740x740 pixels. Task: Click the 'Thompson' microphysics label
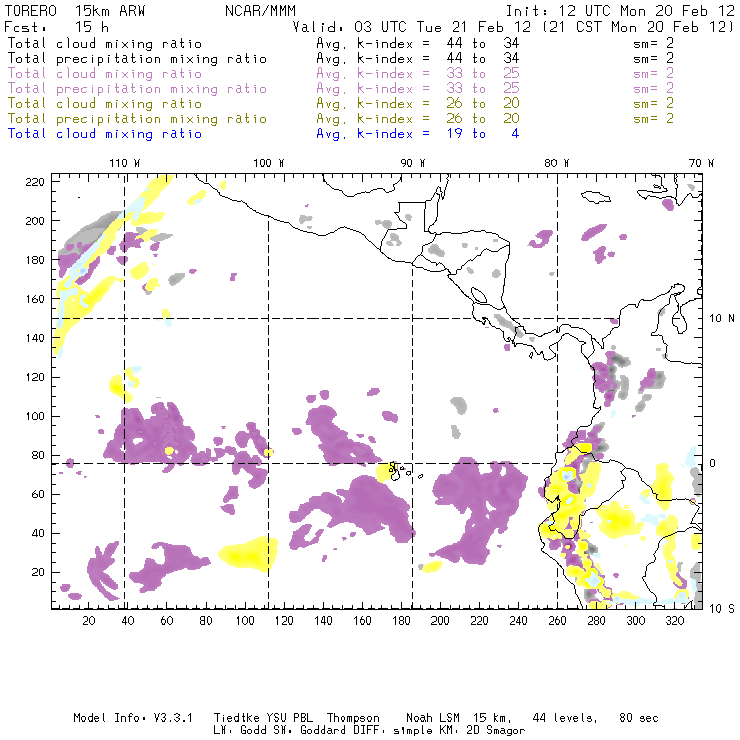pos(353,718)
